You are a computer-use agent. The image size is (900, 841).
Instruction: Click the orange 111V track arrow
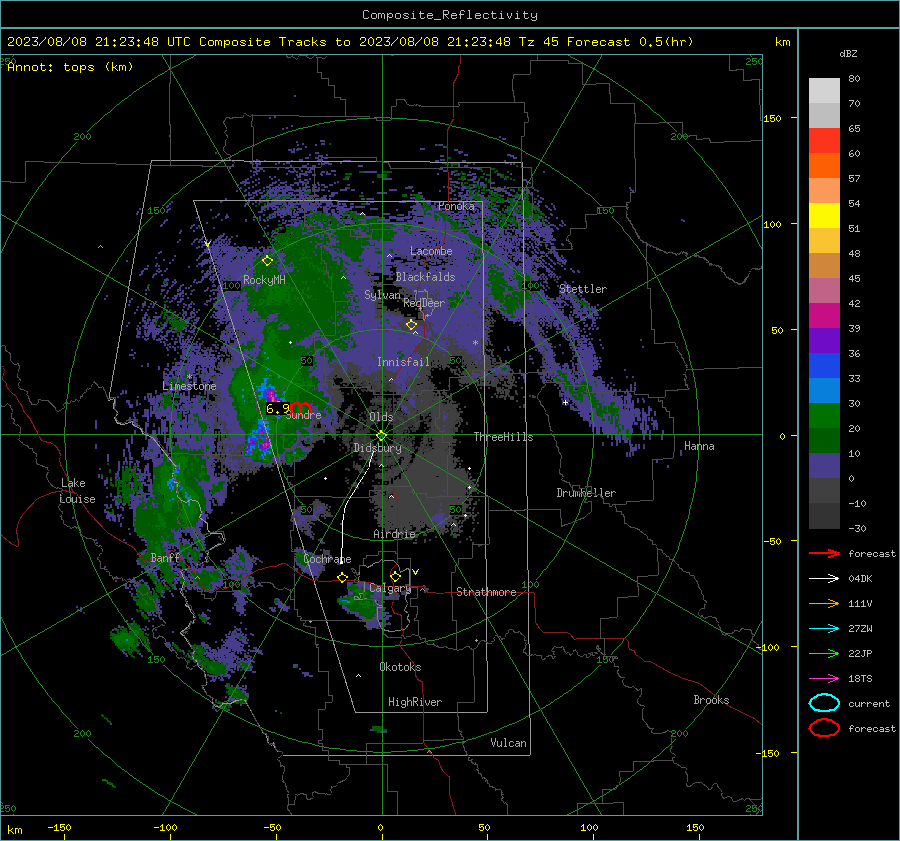824,603
